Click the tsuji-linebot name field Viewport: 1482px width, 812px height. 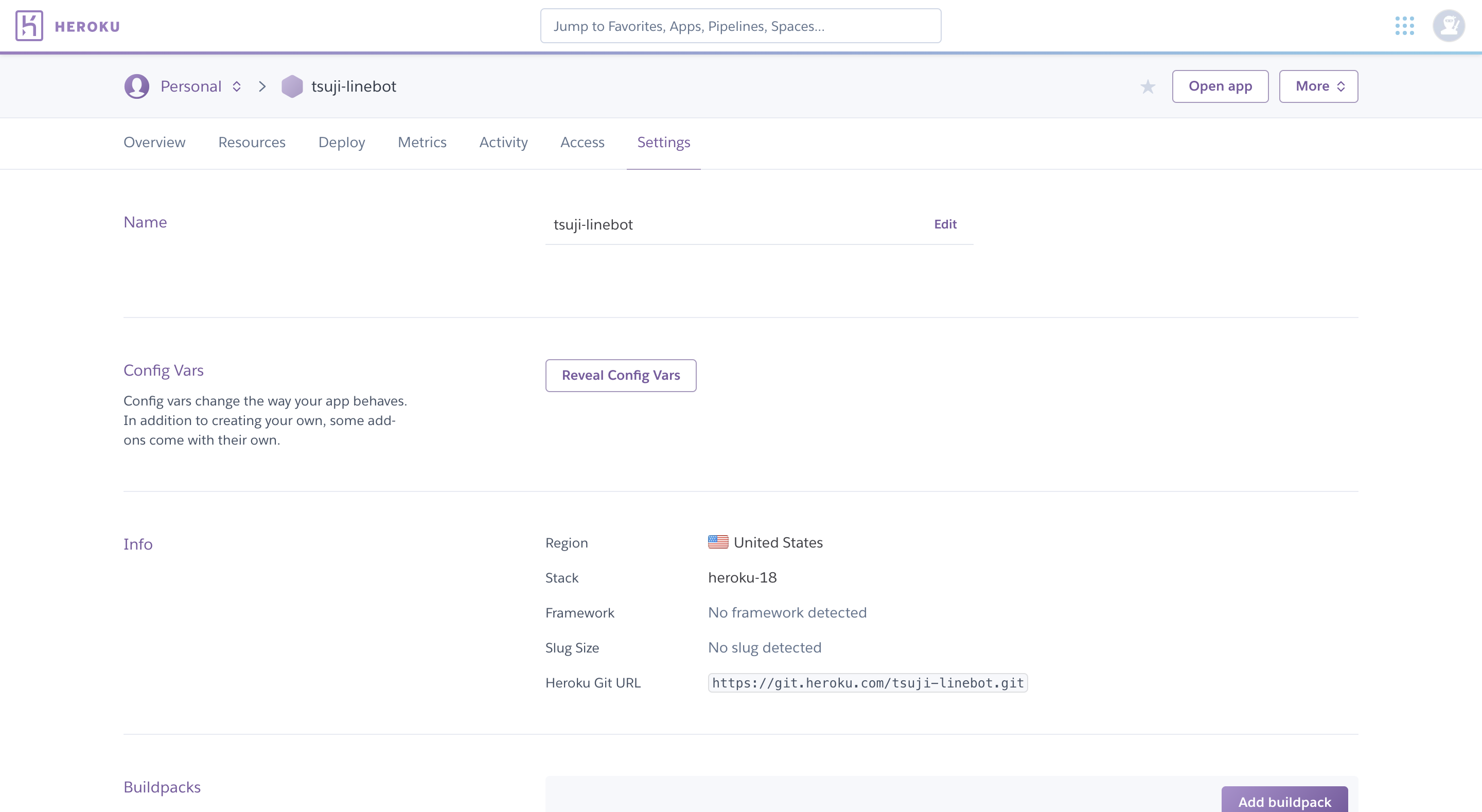(x=759, y=224)
